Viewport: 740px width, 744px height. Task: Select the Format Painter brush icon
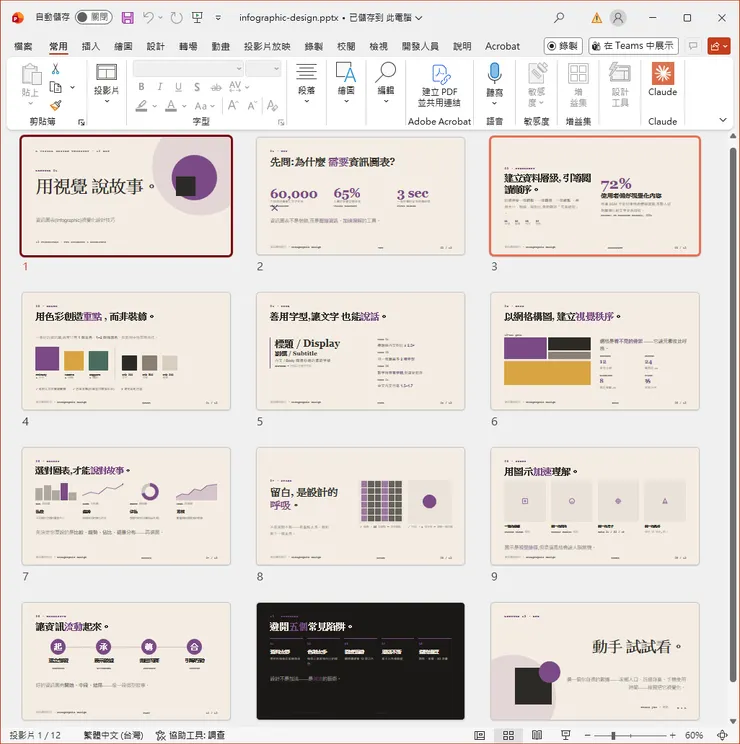tap(56, 104)
